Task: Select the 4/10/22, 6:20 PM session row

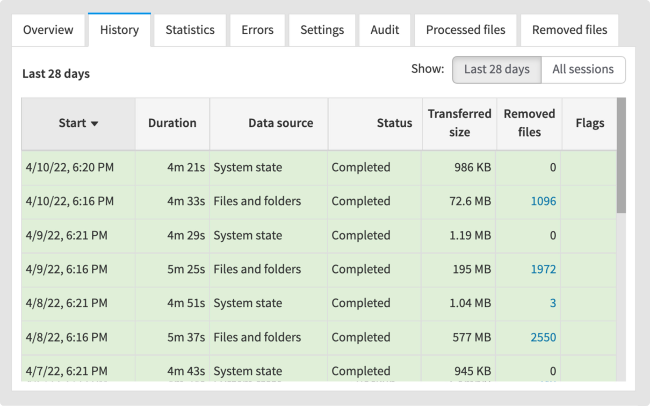Action: tap(319, 168)
